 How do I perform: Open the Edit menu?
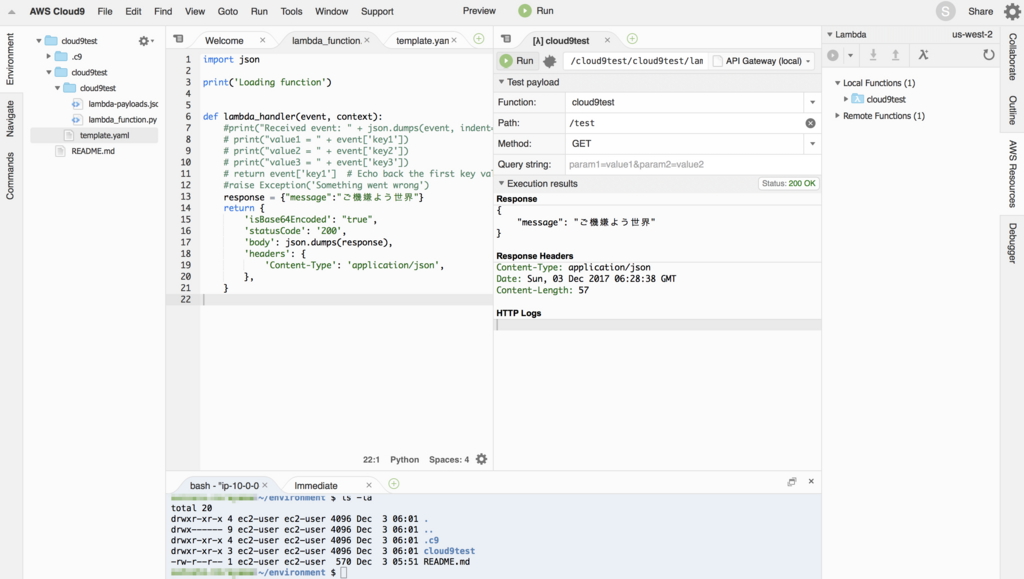[x=133, y=11]
